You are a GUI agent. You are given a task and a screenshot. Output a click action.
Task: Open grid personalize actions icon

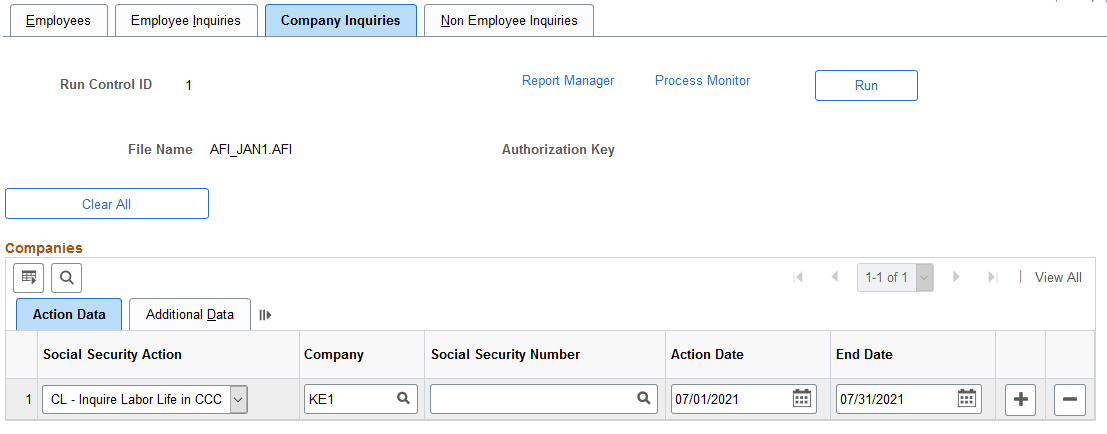[28, 277]
